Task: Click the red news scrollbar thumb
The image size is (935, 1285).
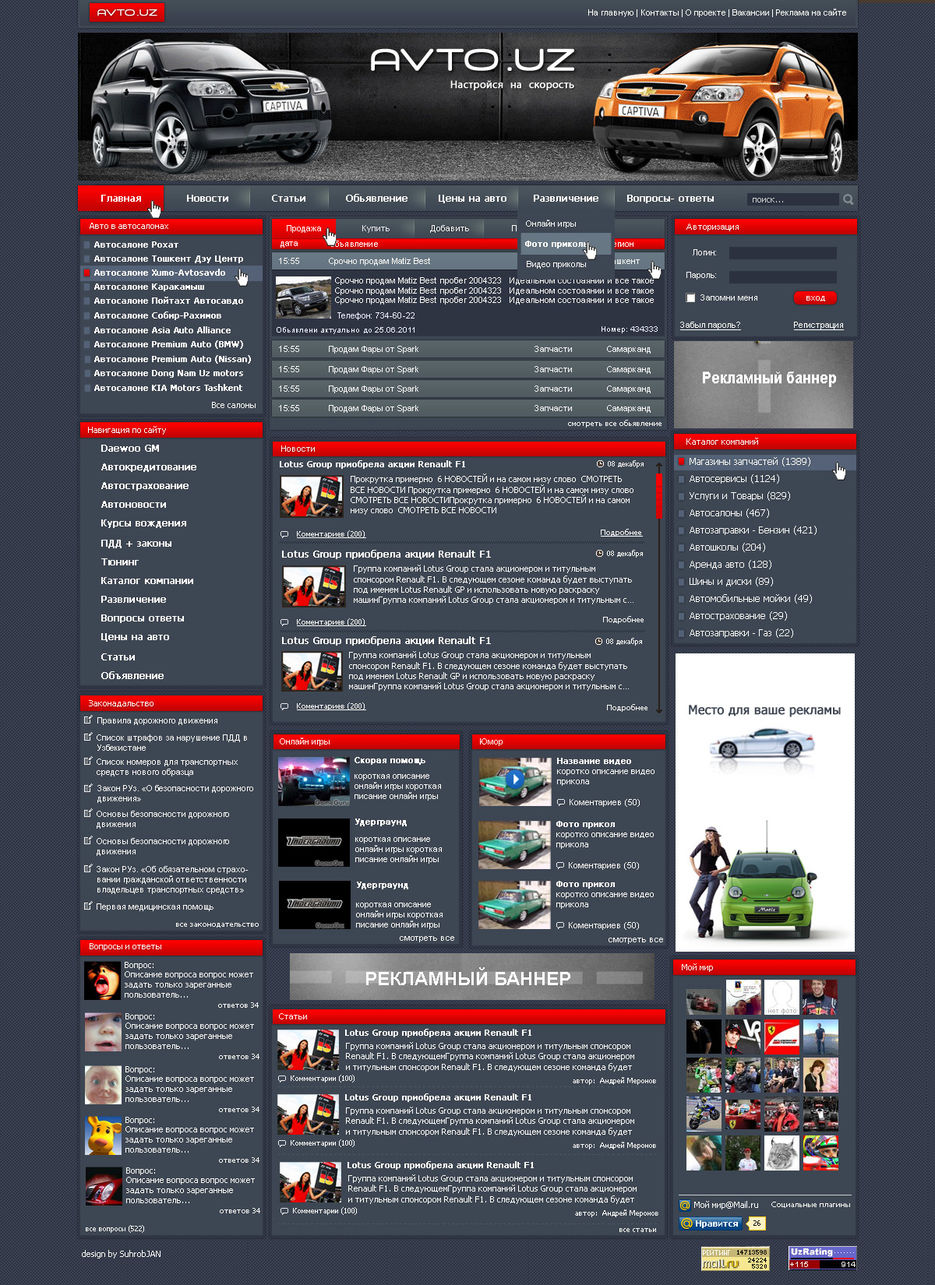Action: pyautogui.click(x=659, y=496)
